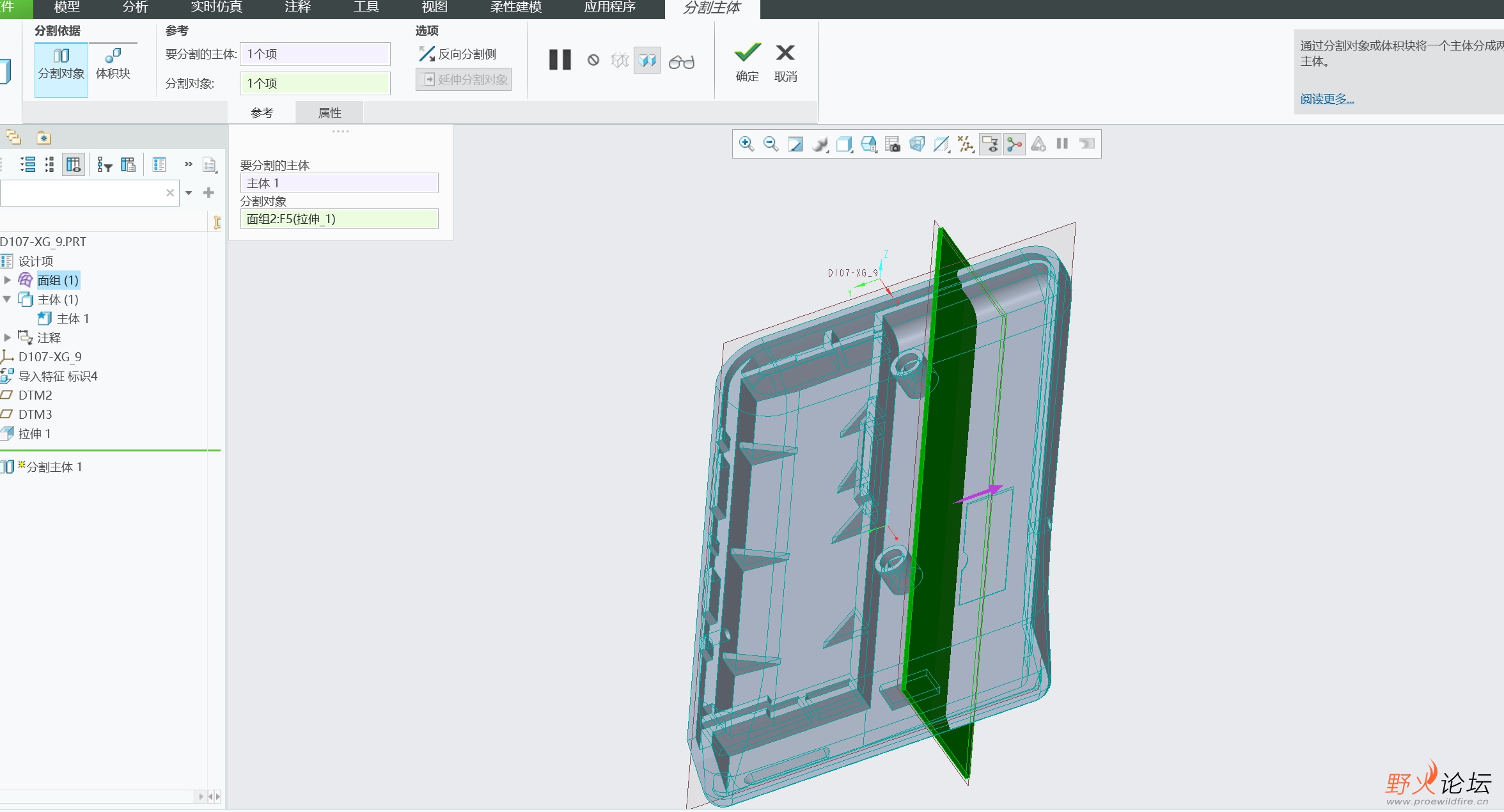This screenshot has height=812, width=1504.
Task: Open the 视图 ribbon tab
Action: (434, 8)
